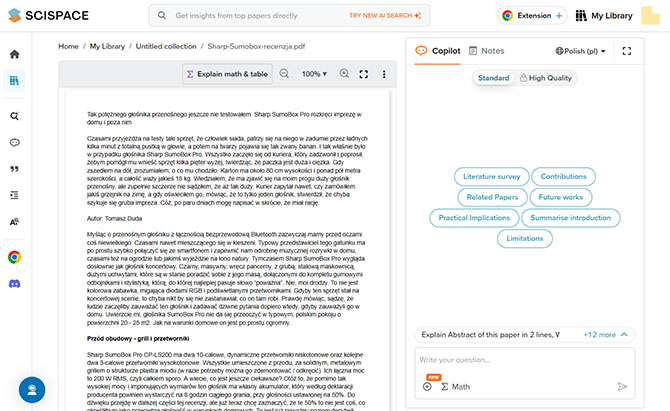Switch to the Notes tab
The image size is (670, 411).
pos(487,51)
